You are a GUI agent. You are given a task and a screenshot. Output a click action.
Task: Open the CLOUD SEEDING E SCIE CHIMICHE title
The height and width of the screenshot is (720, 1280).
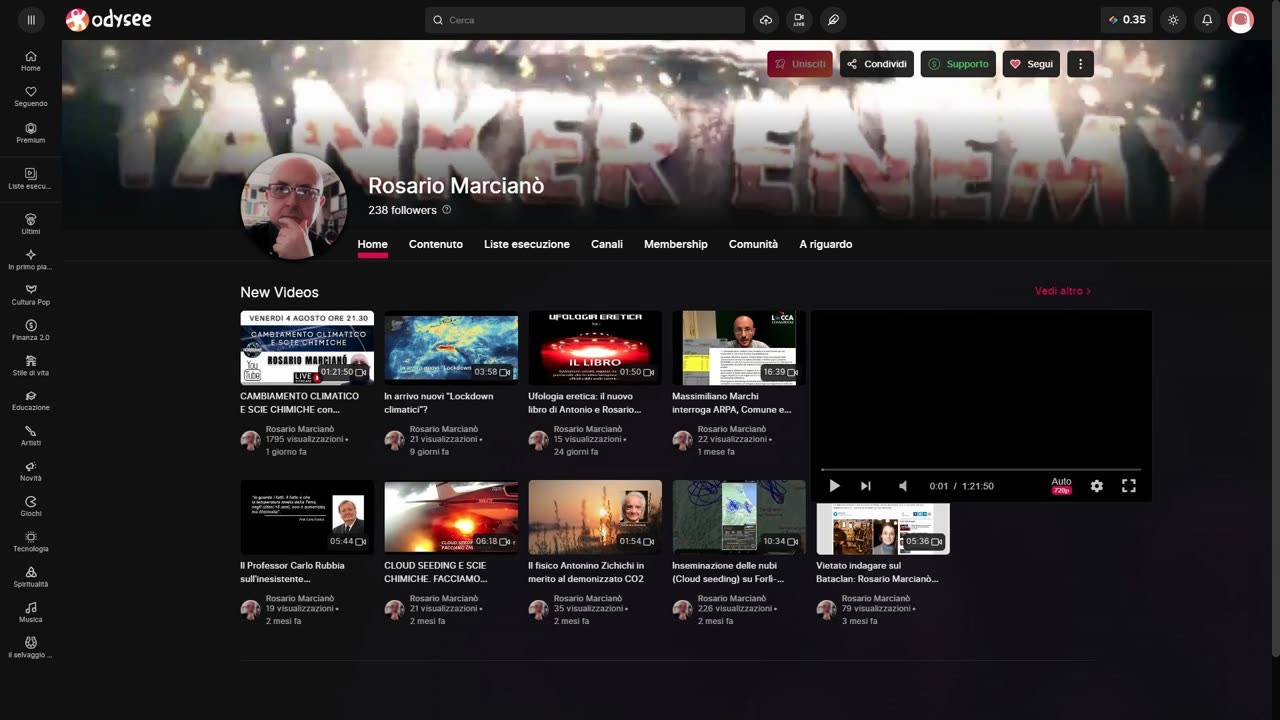point(436,572)
